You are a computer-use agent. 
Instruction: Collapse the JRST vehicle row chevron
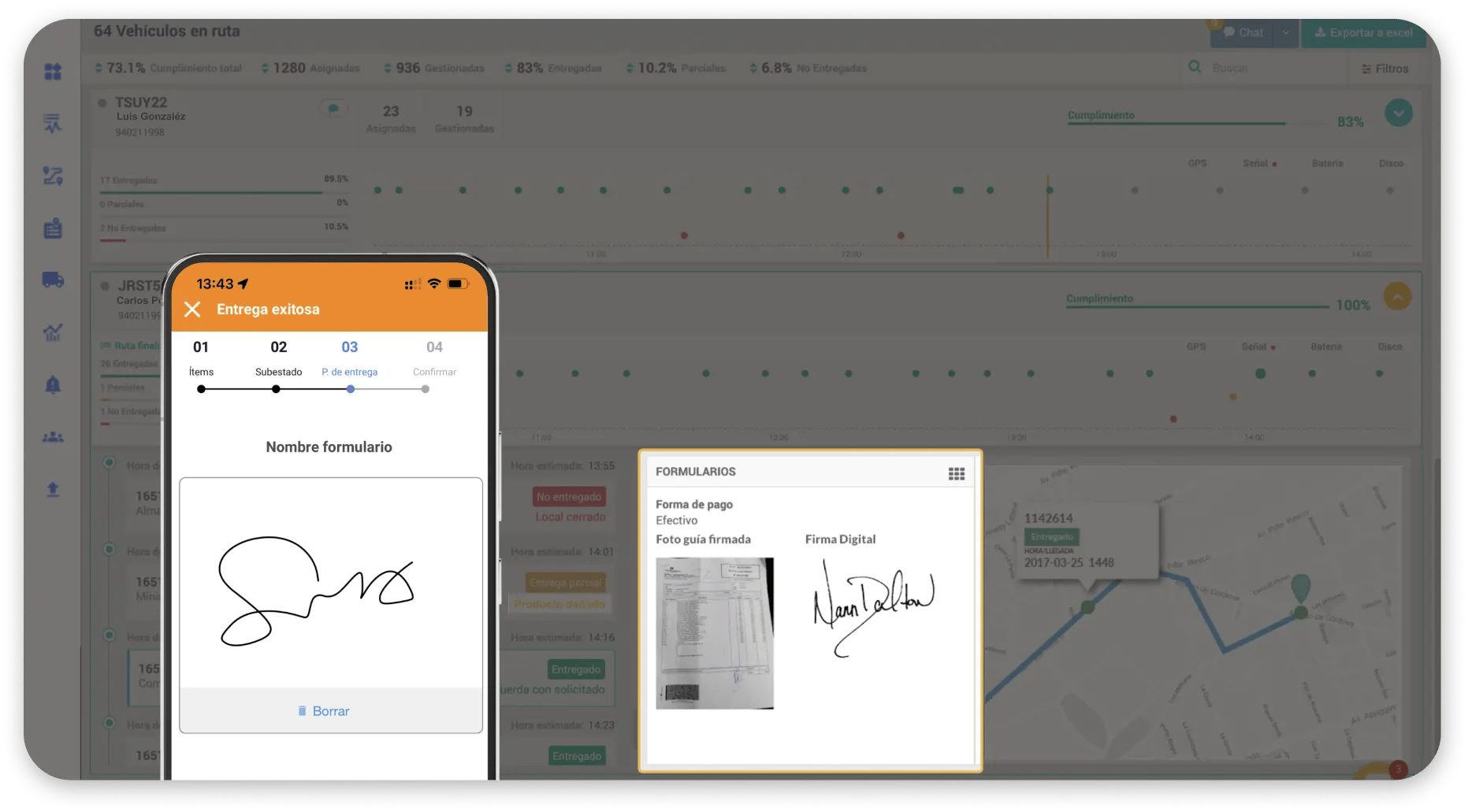[1397, 296]
